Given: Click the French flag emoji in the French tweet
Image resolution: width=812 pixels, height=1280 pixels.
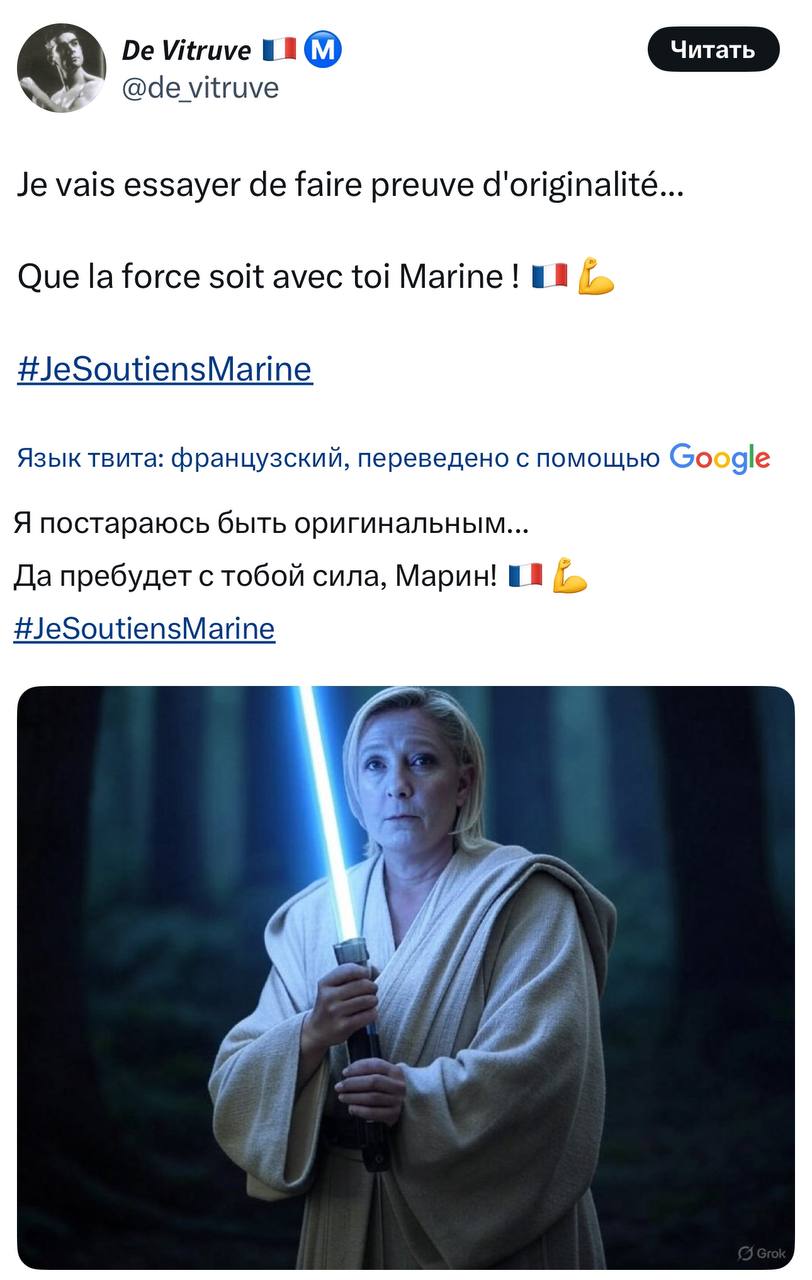Looking at the screenshot, I should [x=550, y=276].
